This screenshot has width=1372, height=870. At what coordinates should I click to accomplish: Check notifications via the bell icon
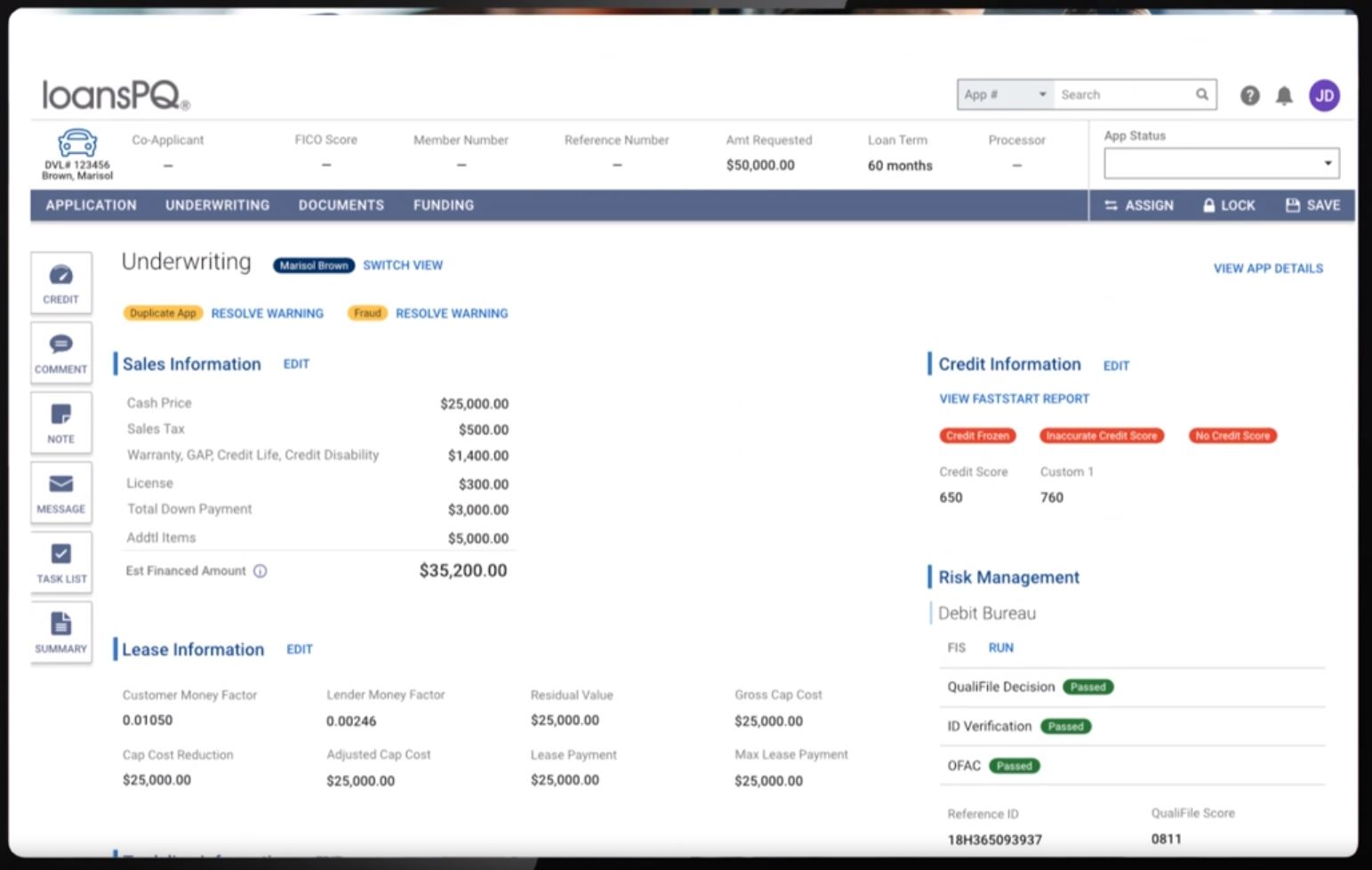coord(1284,94)
